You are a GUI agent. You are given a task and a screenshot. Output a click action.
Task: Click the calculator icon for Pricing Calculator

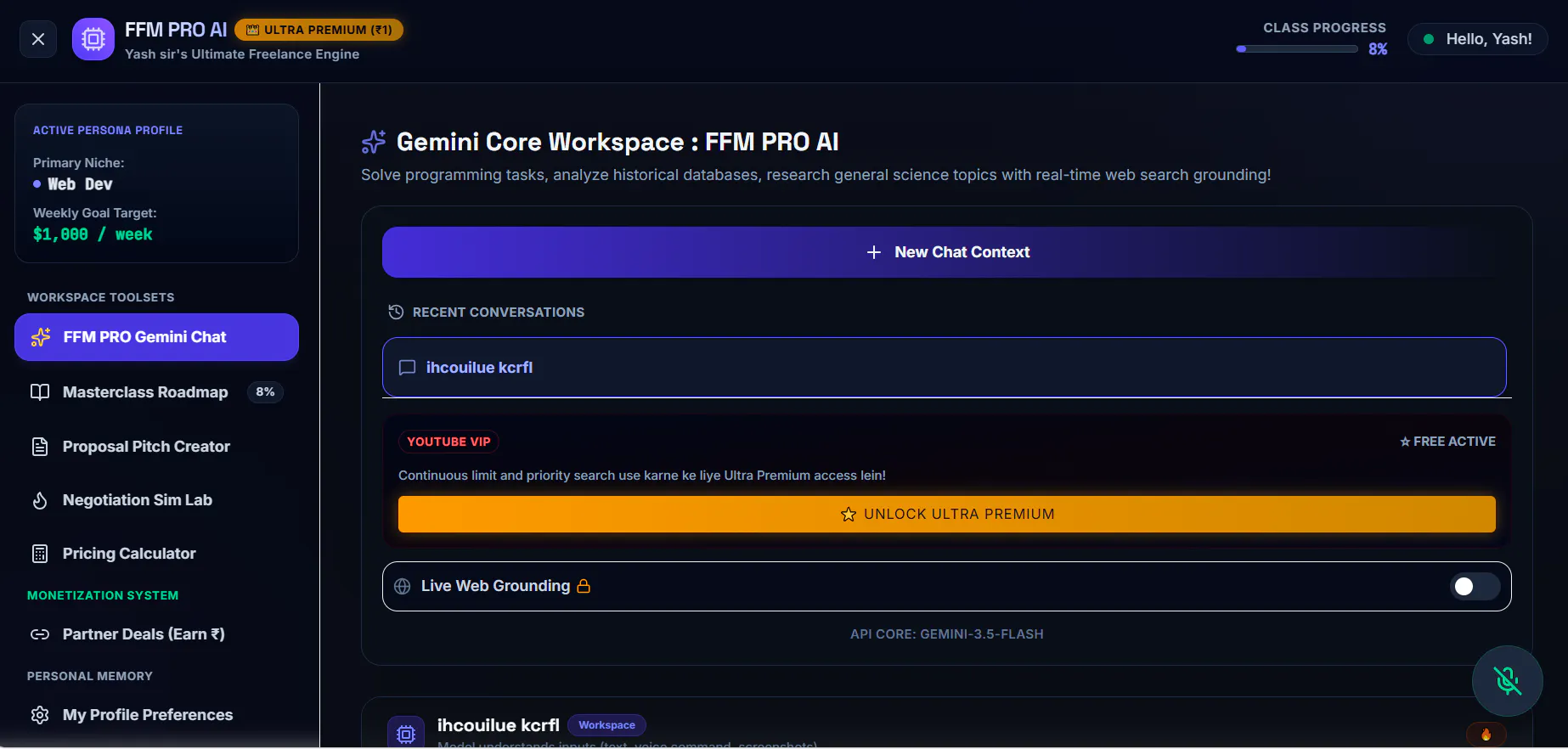(40, 554)
